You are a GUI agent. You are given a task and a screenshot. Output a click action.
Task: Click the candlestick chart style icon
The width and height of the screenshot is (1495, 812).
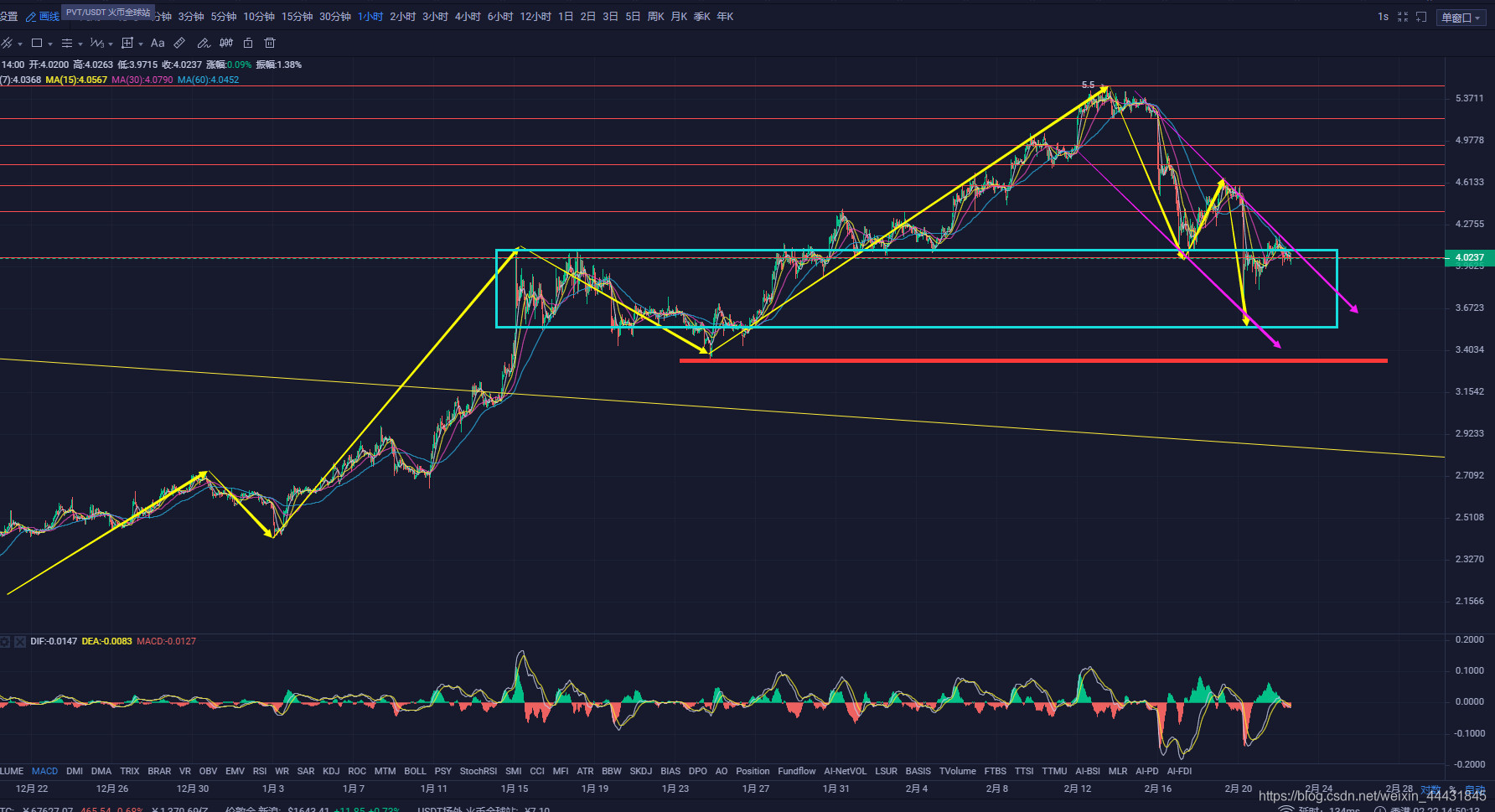tap(226, 43)
